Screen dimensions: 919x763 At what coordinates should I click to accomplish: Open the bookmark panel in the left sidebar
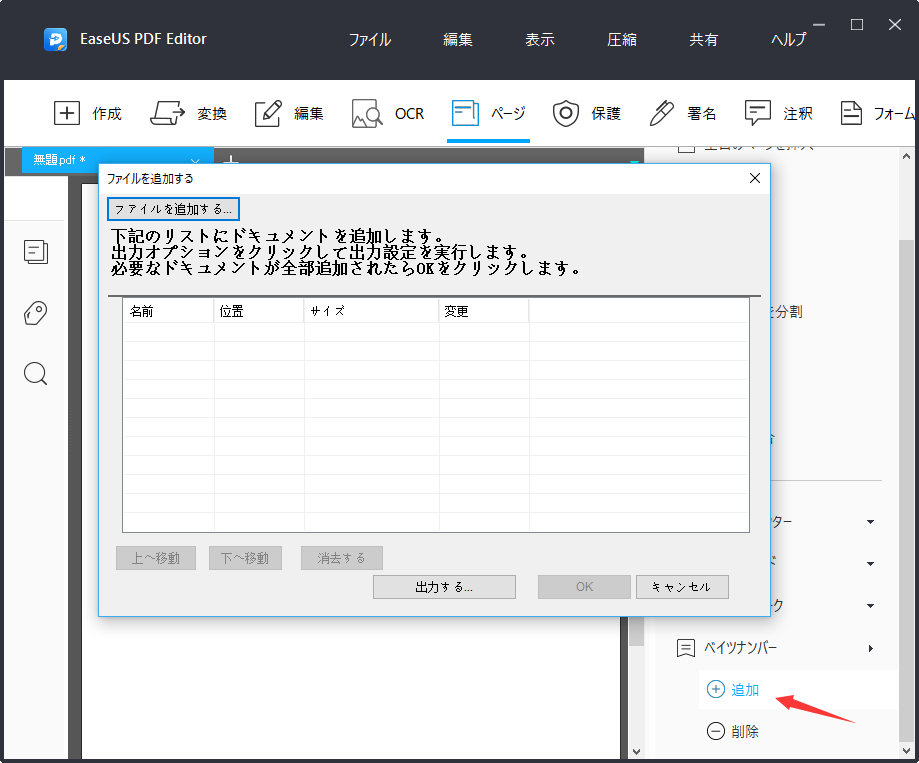pyautogui.click(x=35, y=313)
